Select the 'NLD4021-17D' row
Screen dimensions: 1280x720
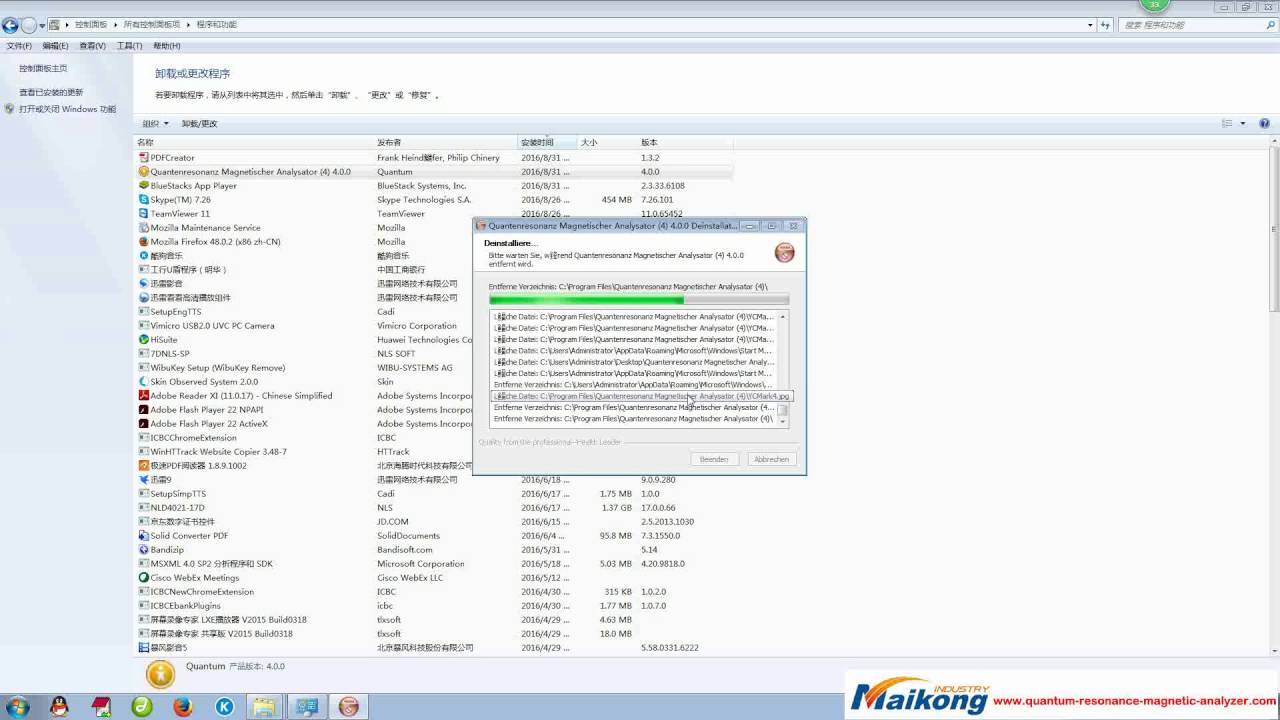434,508
